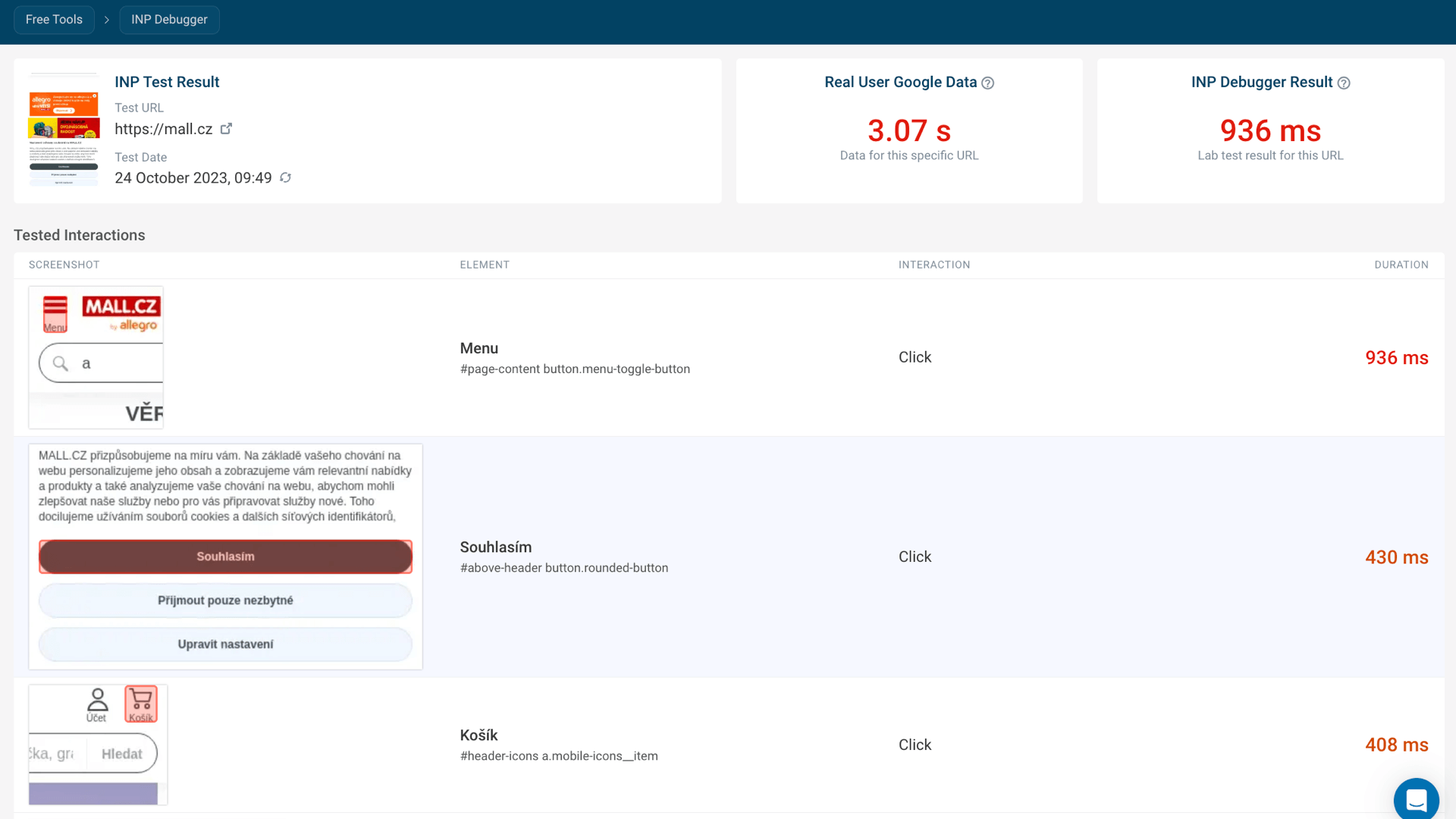Click the ELEMENT column header
This screenshot has height=819, width=1456.
[485, 265]
